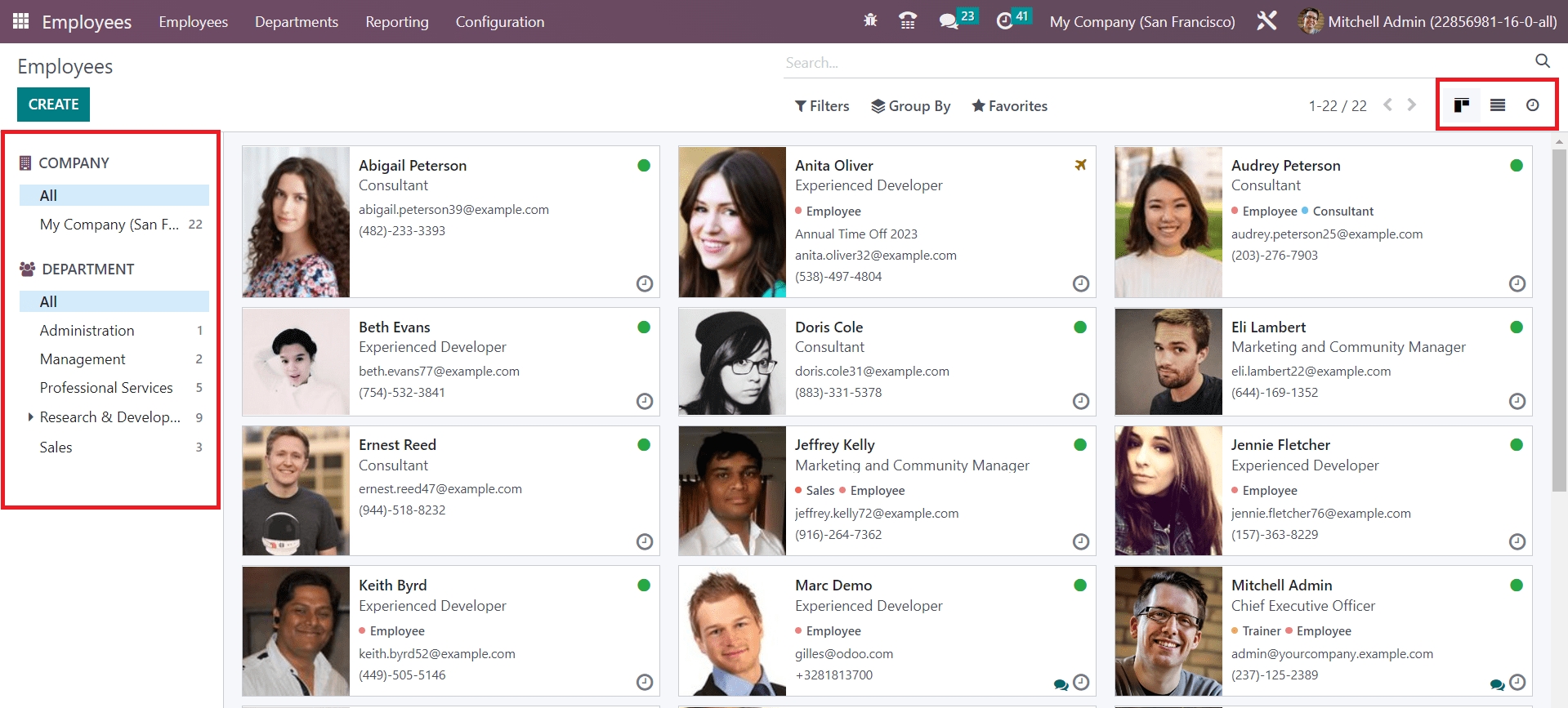The width and height of the screenshot is (1568, 708).
Task: Open Eli Lambert's photo thumbnail
Action: pyautogui.click(x=1168, y=362)
